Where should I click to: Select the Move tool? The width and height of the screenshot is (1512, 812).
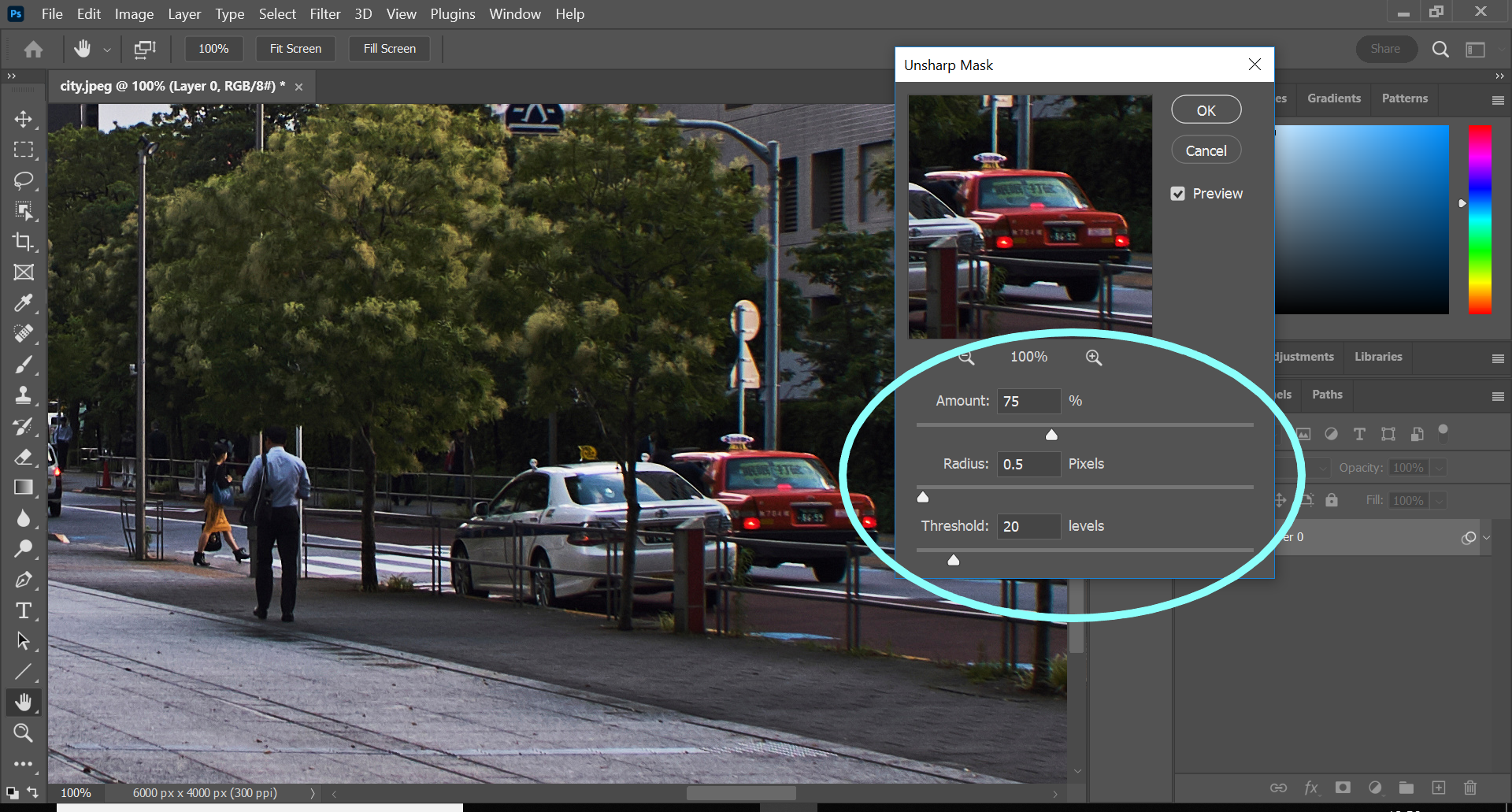24,119
